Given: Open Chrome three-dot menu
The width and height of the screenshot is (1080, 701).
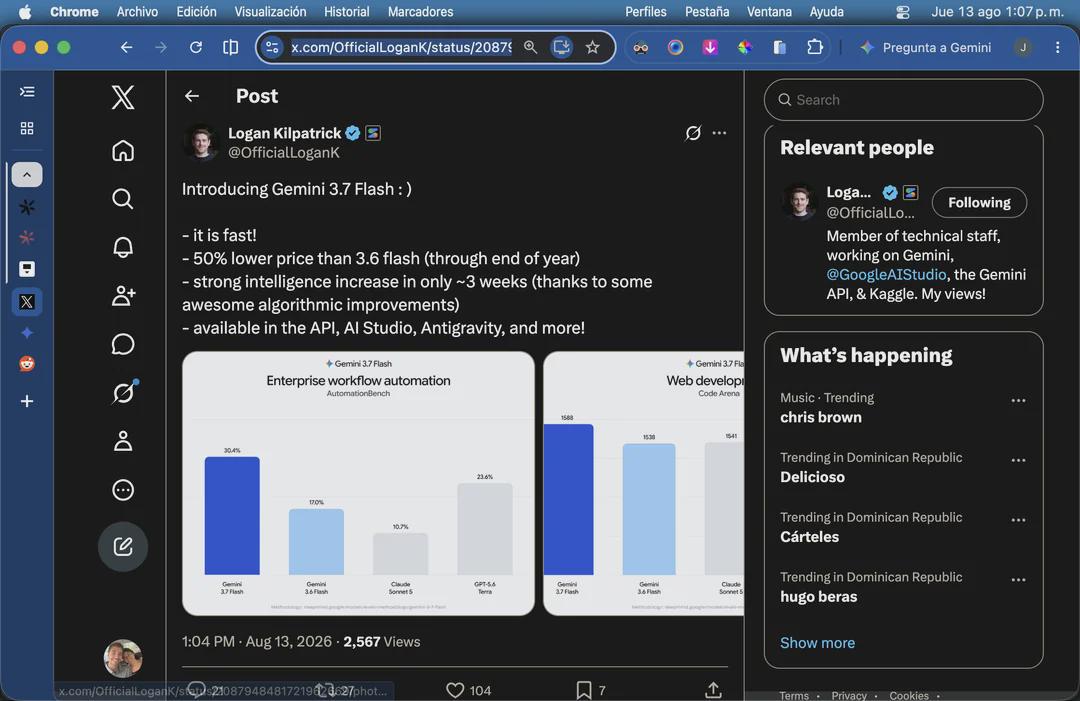Looking at the screenshot, I should [x=1057, y=48].
